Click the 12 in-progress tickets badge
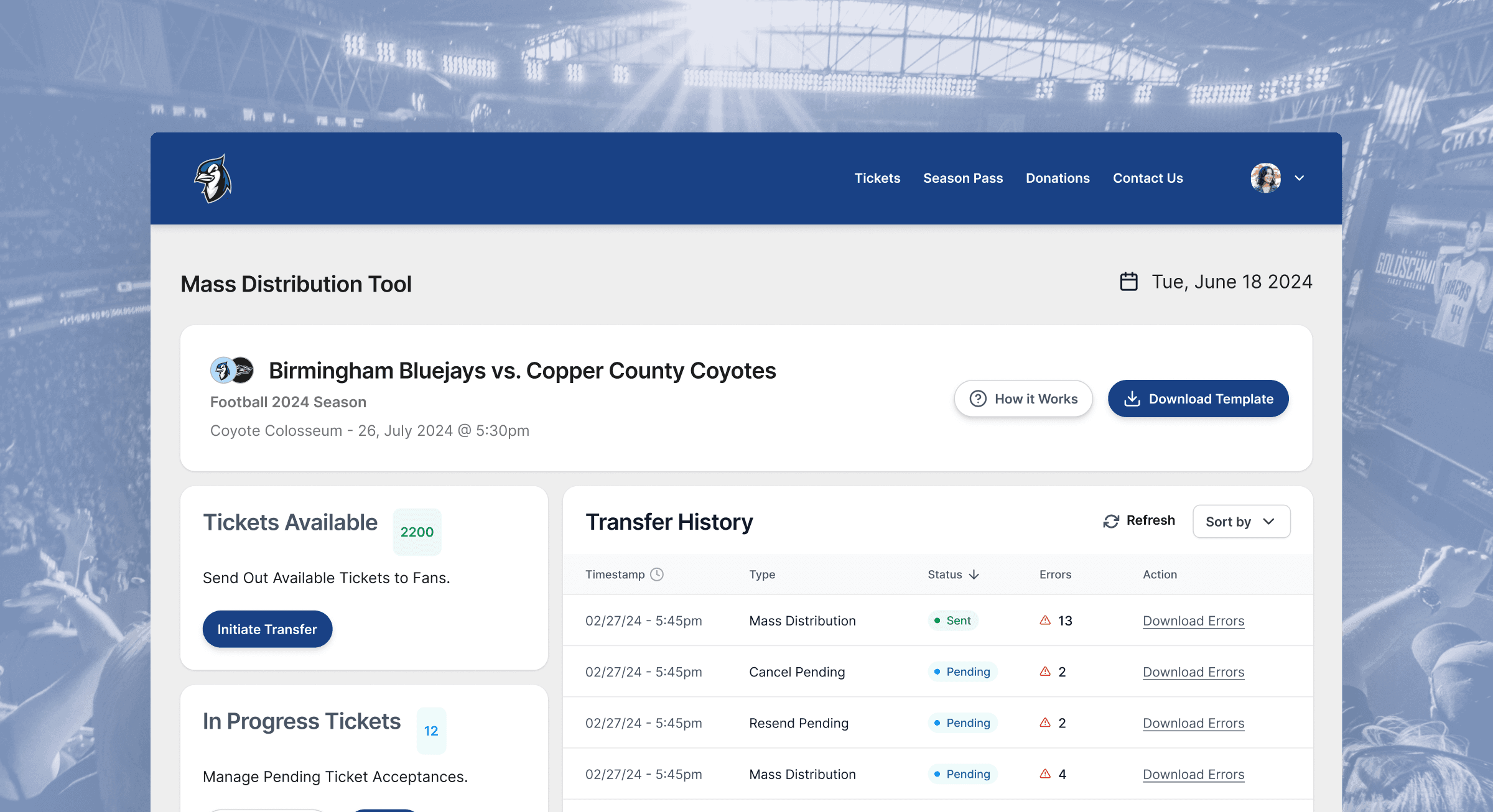The width and height of the screenshot is (1493, 812). 431,731
